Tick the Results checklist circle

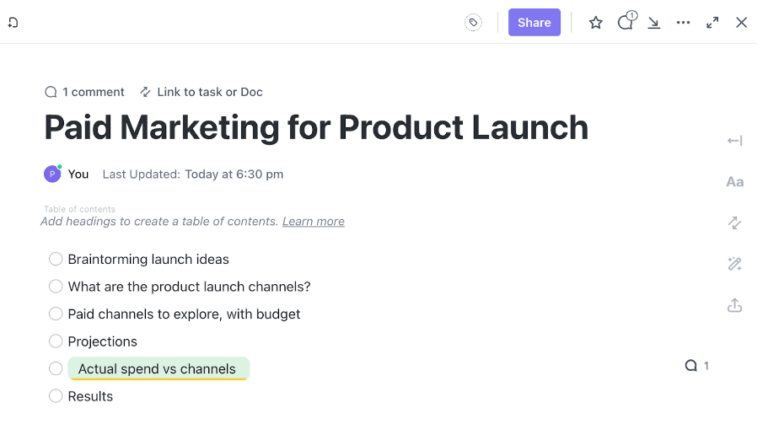coord(56,396)
